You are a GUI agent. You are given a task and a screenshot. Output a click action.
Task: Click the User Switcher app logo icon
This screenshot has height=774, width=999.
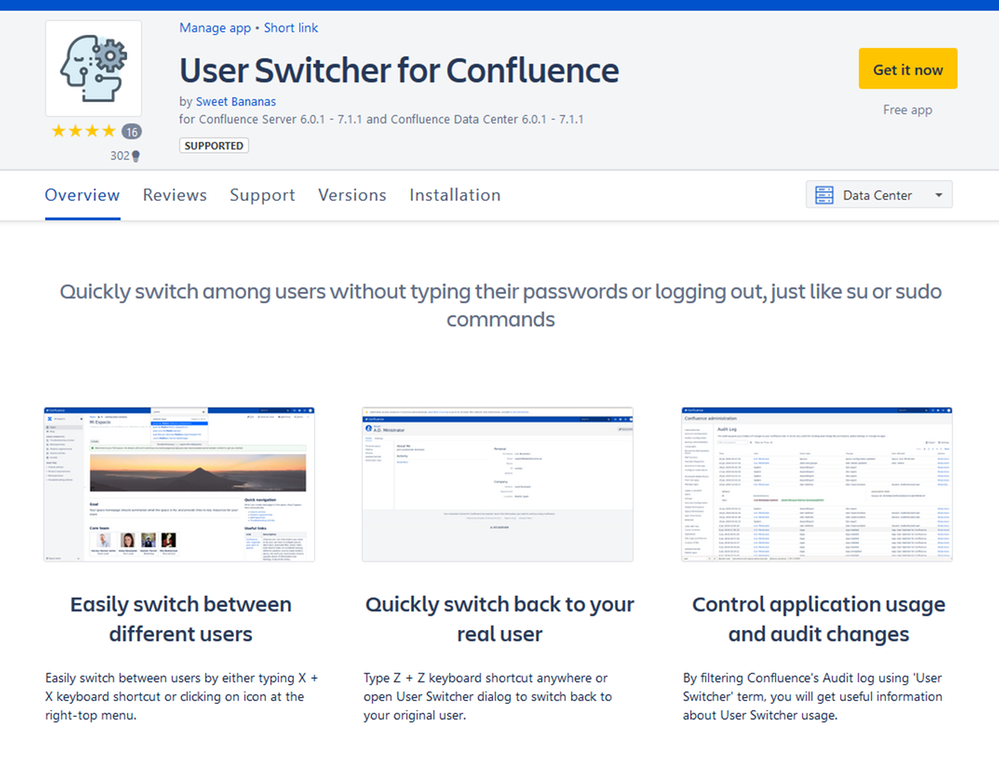(94, 68)
